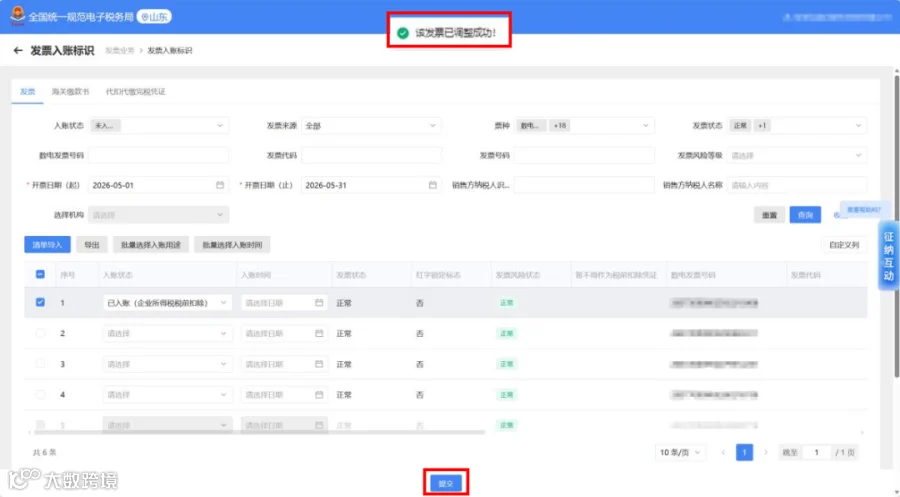Click the 发票风险状态 column header
900x497 pixels.
(518, 275)
